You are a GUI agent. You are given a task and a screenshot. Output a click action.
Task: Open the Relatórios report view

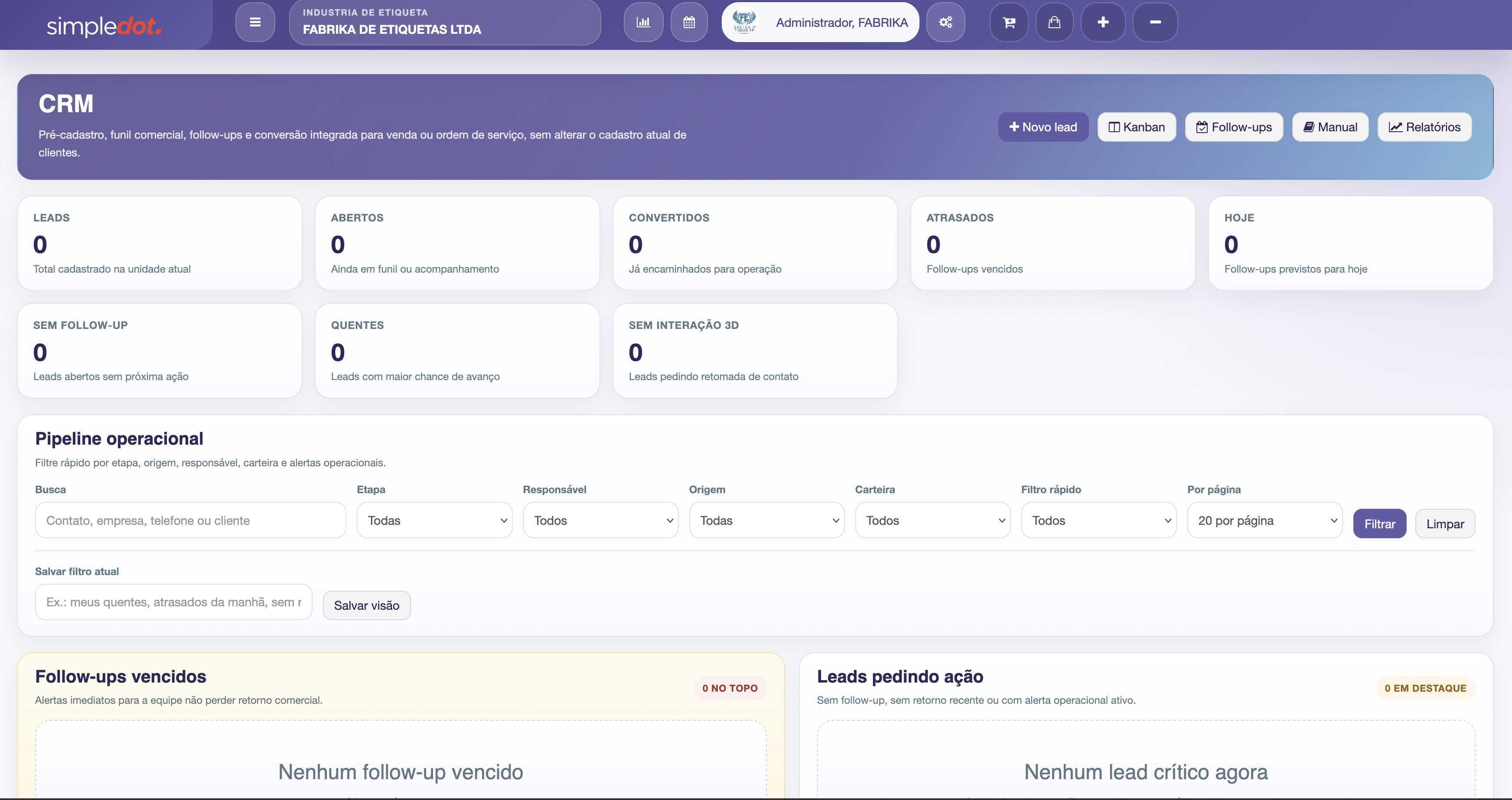1424,127
